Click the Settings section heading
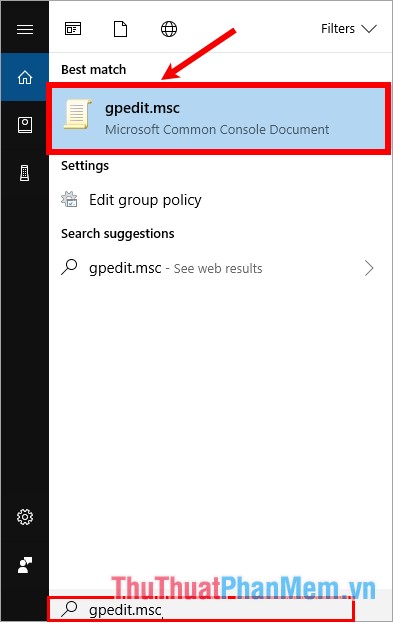This screenshot has width=393, height=623. pos(85,166)
